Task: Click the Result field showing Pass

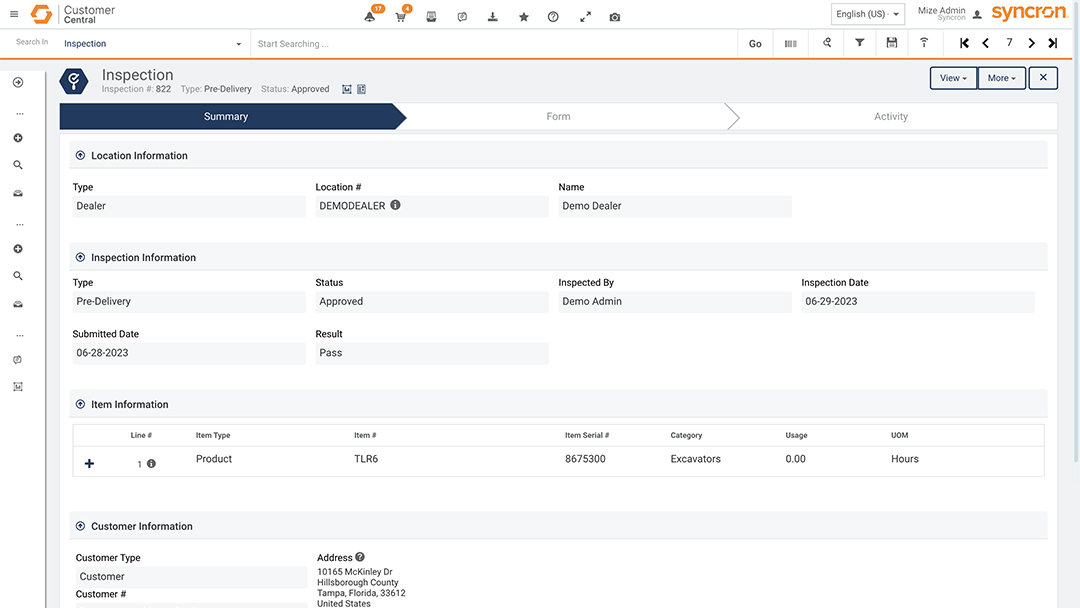Action: click(432, 353)
